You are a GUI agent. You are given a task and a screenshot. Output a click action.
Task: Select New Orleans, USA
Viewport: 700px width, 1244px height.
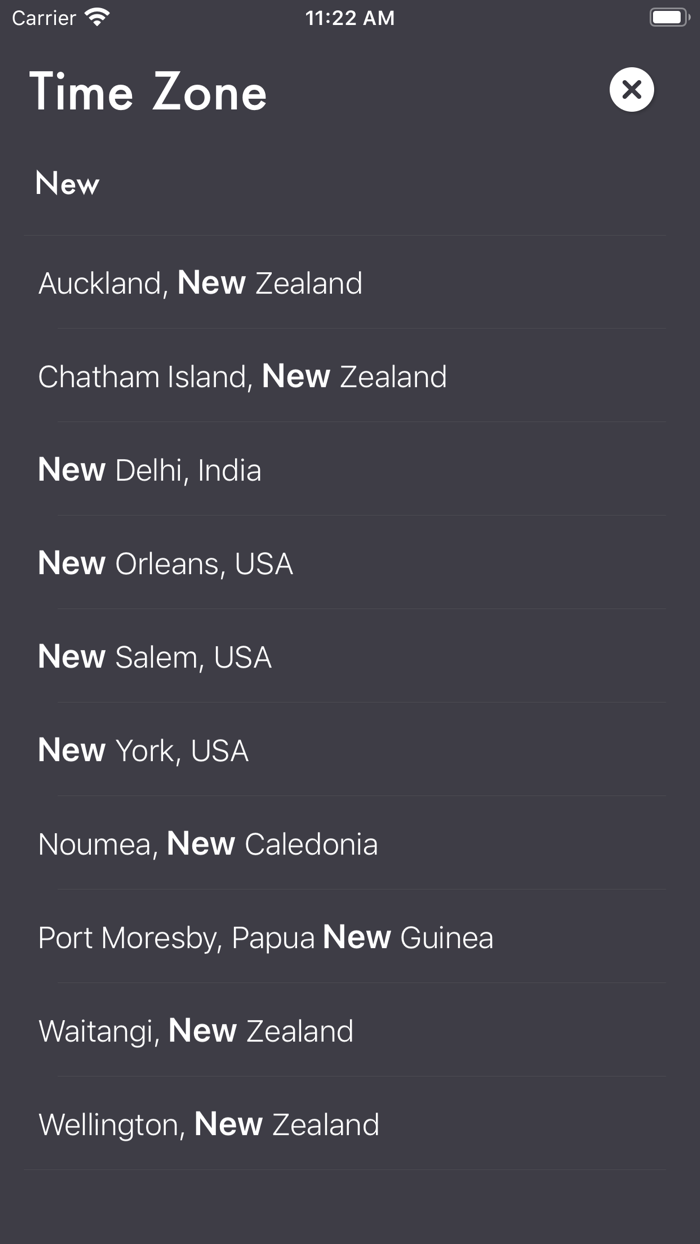(x=165, y=563)
